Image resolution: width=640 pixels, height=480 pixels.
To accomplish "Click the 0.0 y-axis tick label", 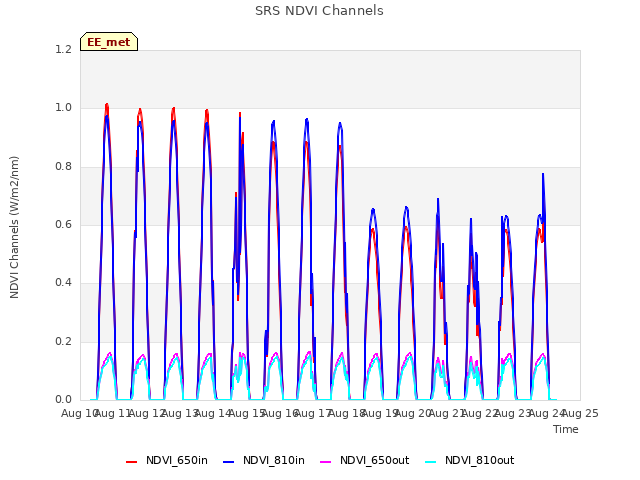I will pyautogui.click(x=63, y=399).
